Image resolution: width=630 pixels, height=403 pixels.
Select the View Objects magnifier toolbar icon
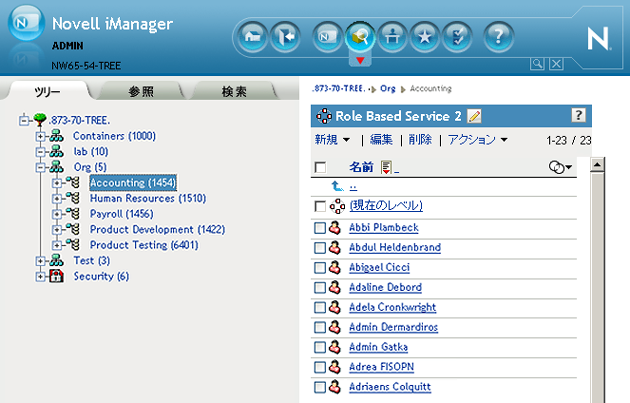pos(360,37)
